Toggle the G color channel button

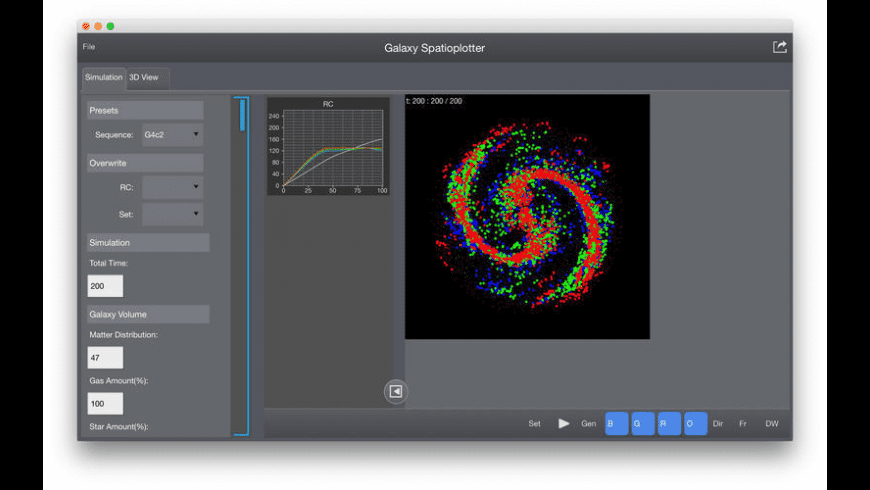(x=642, y=423)
